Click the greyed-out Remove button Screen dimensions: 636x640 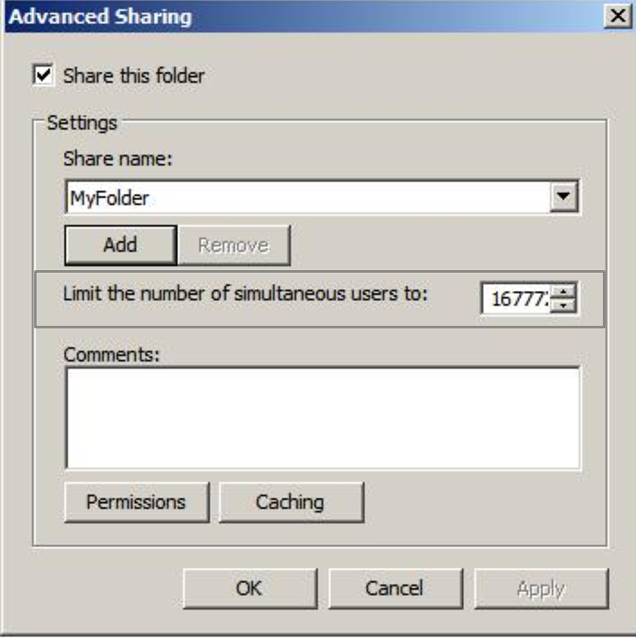pos(233,245)
